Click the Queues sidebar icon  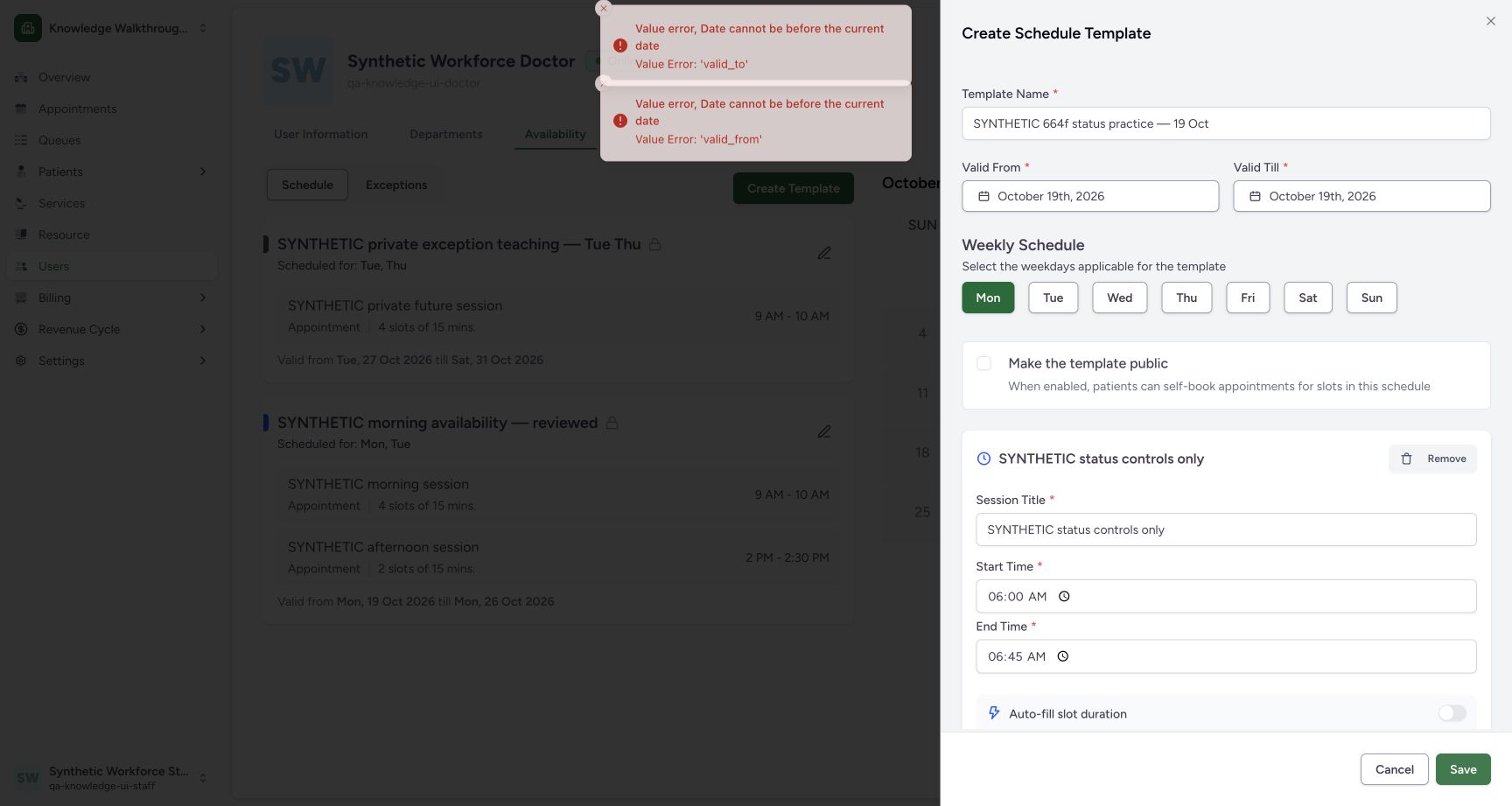[x=21, y=140]
